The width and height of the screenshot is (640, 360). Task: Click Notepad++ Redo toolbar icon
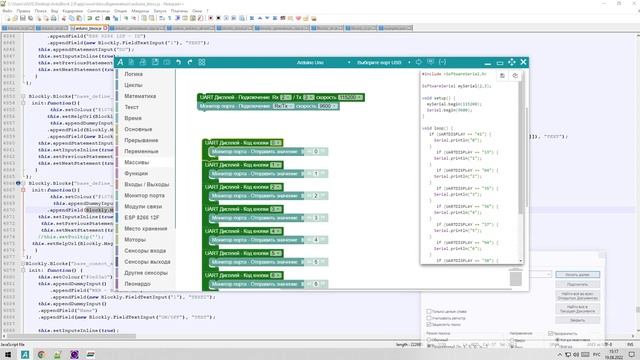tap(97, 18)
